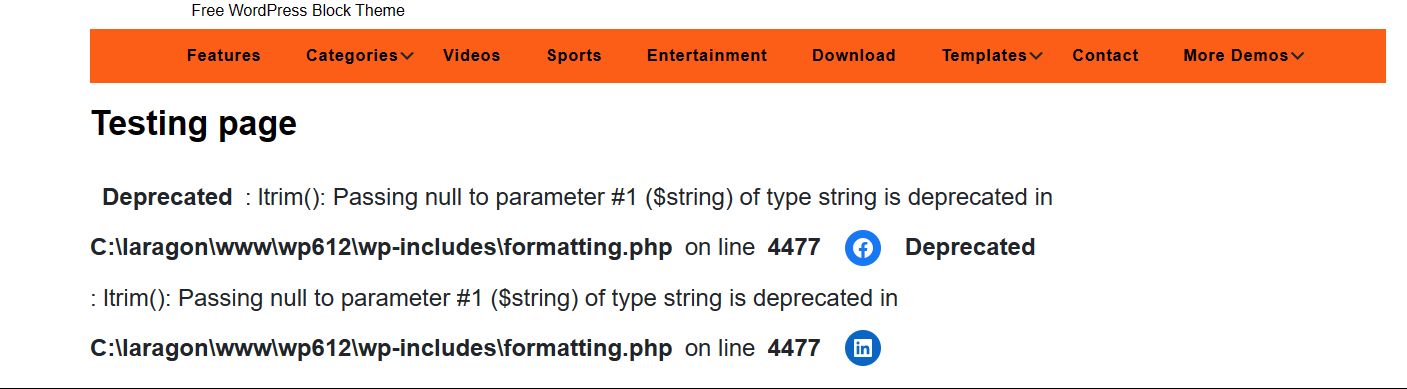
Task: Click the formatting.php path beside LinkedIn icon
Action: pos(381,348)
